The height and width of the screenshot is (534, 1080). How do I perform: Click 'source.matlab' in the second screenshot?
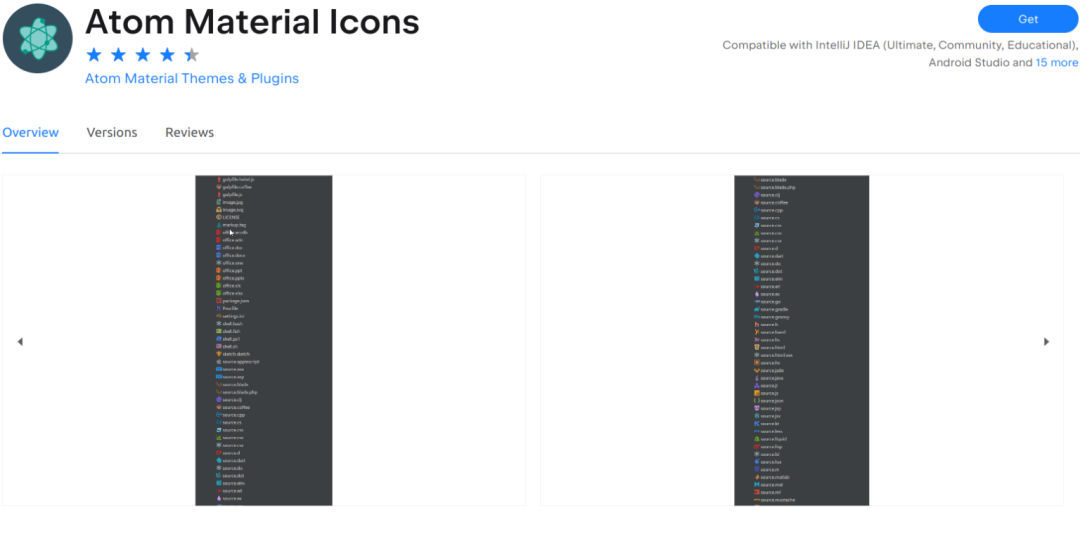(775, 477)
